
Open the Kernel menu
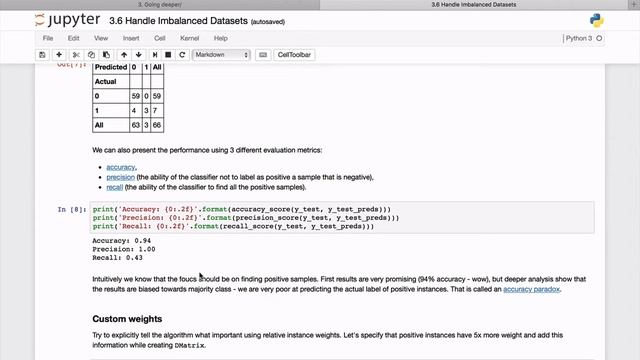[189, 38]
